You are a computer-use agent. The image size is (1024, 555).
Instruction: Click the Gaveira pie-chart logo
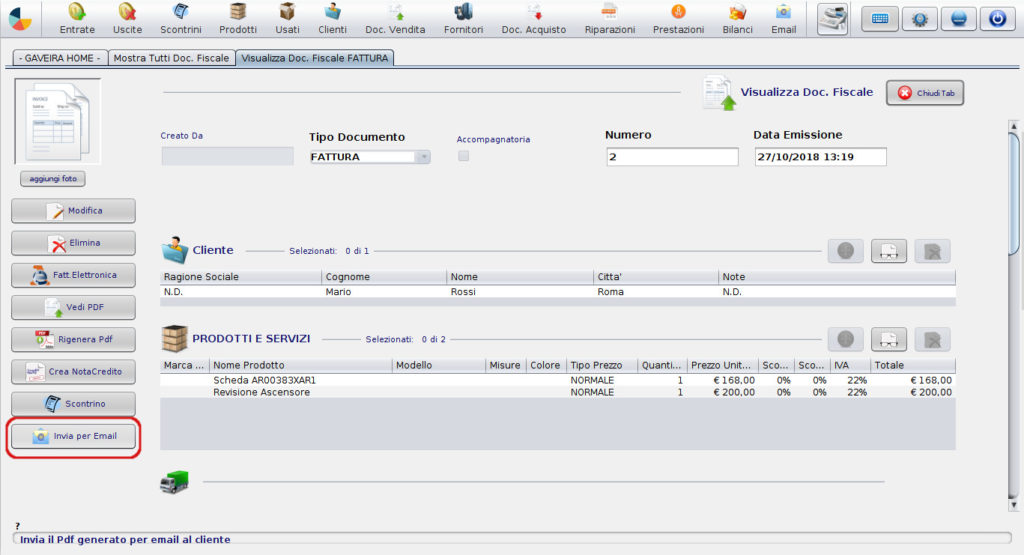20,19
